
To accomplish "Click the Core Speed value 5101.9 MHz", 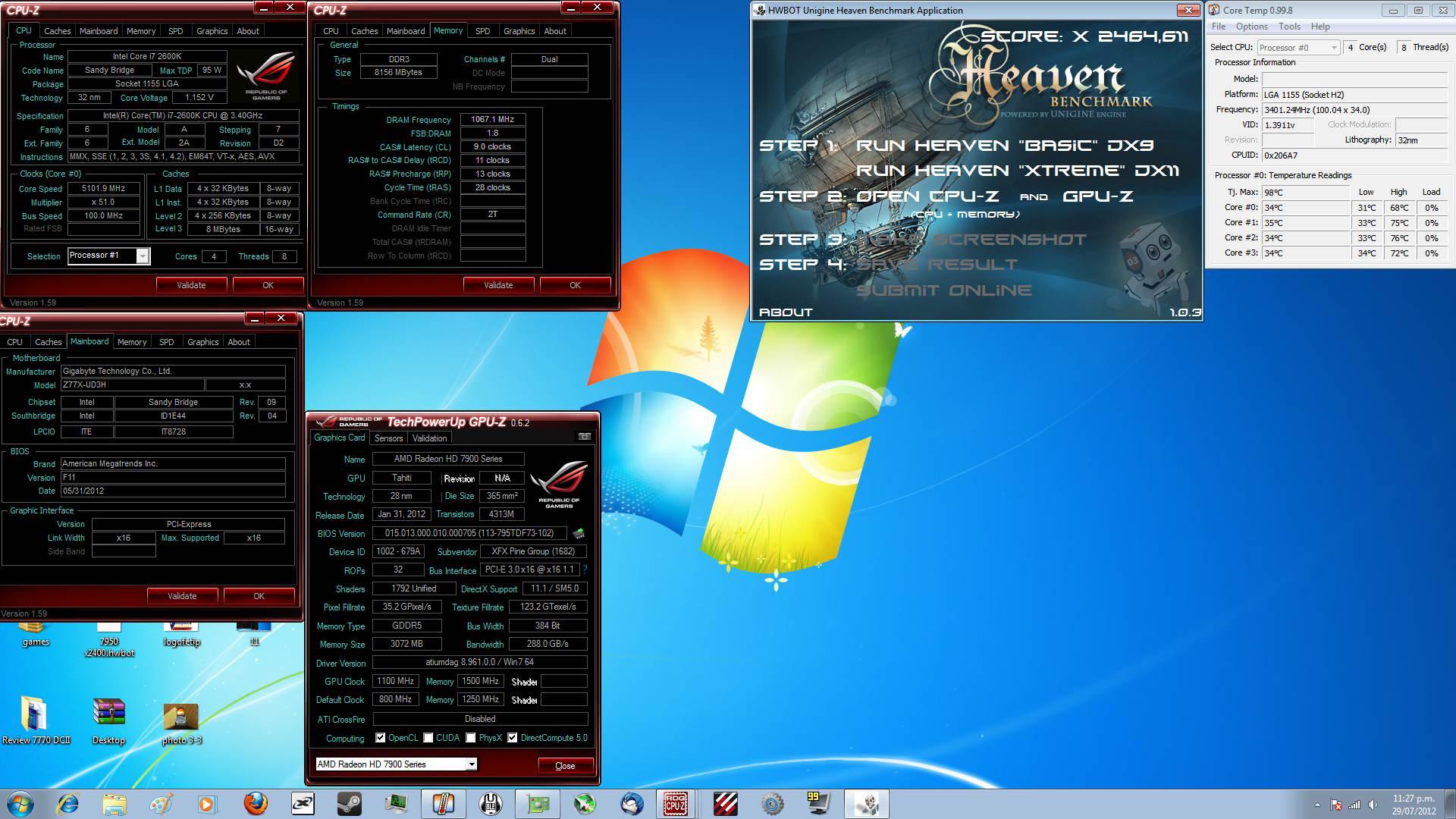I will point(104,189).
